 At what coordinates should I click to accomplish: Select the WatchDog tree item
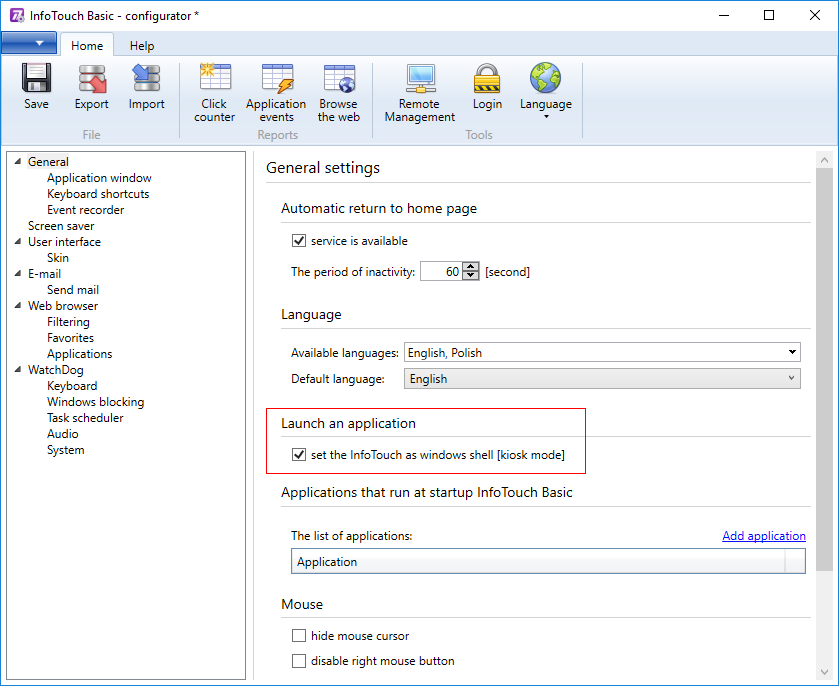pyautogui.click(x=56, y=370)
